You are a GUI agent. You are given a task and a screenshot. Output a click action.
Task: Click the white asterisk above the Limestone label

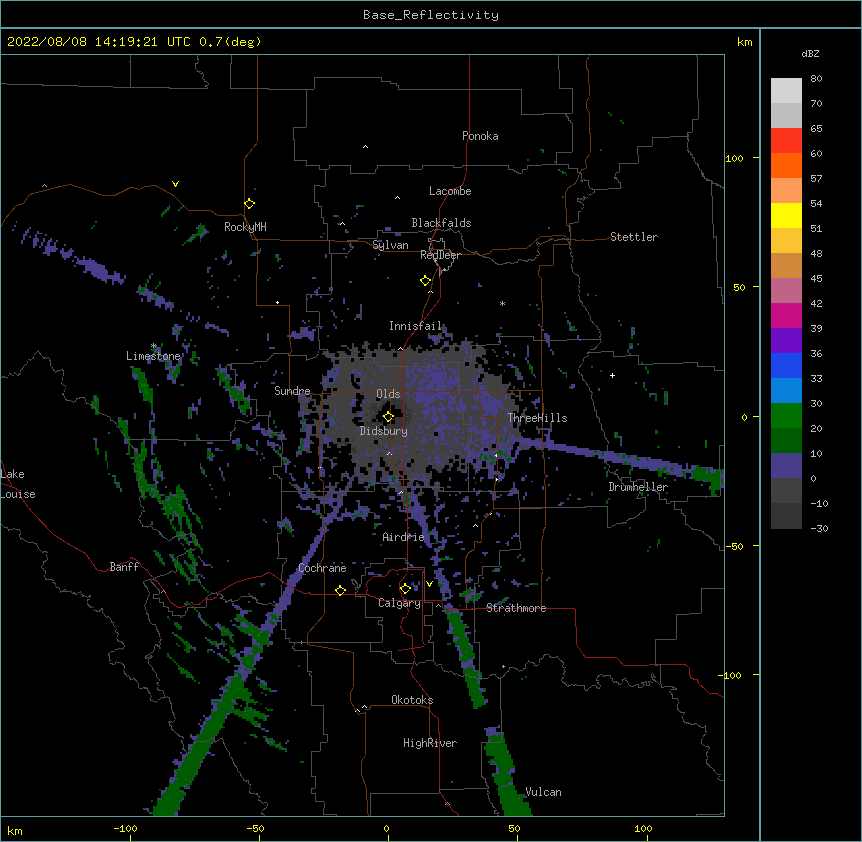coord(154,346)
